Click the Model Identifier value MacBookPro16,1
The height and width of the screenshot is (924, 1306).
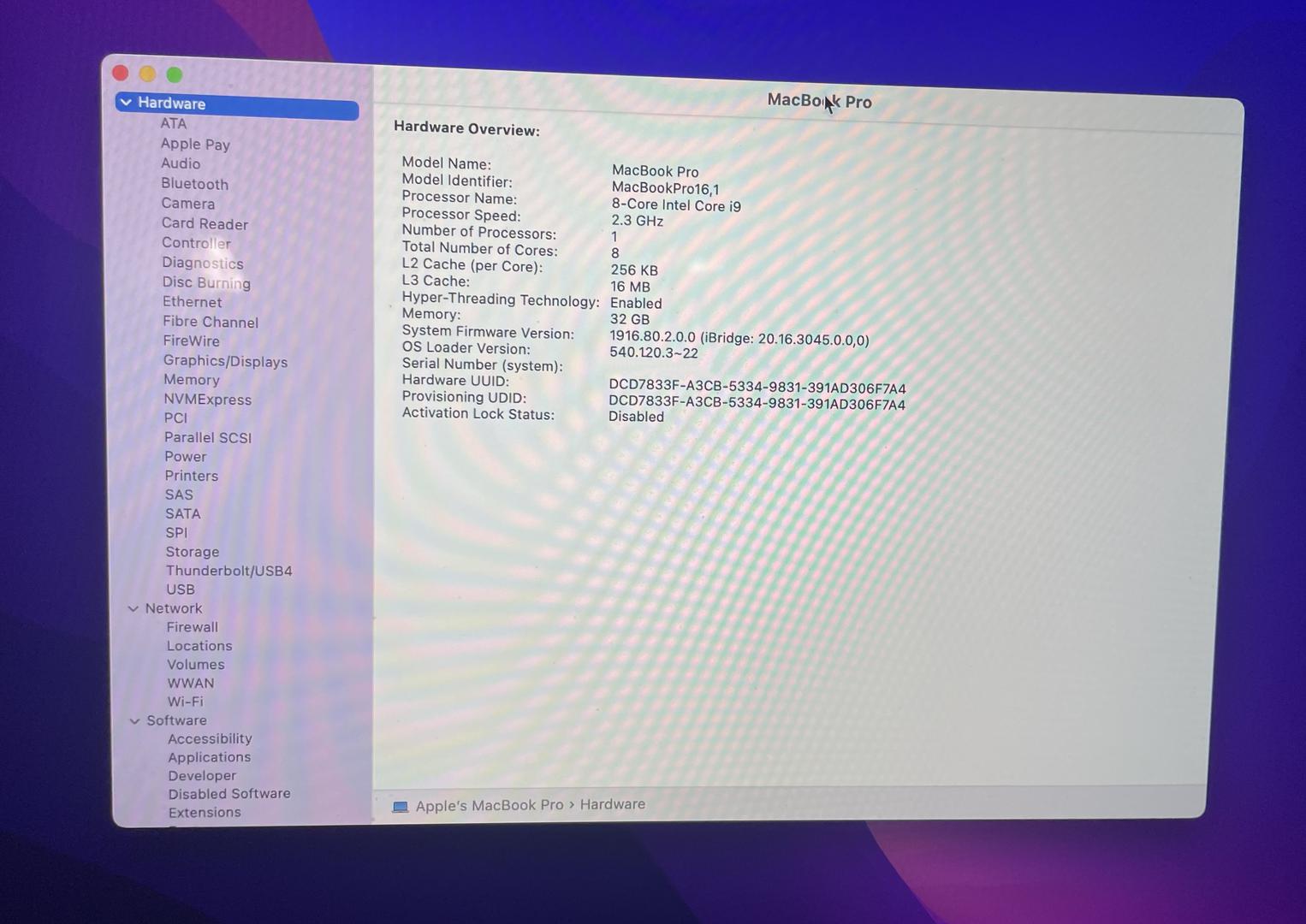665,188
